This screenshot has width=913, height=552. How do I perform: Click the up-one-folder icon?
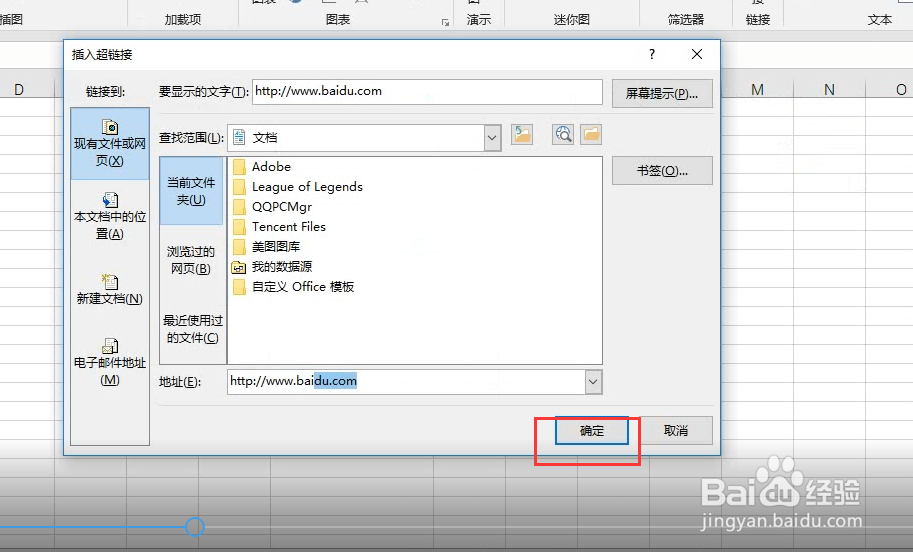[522, 135]
